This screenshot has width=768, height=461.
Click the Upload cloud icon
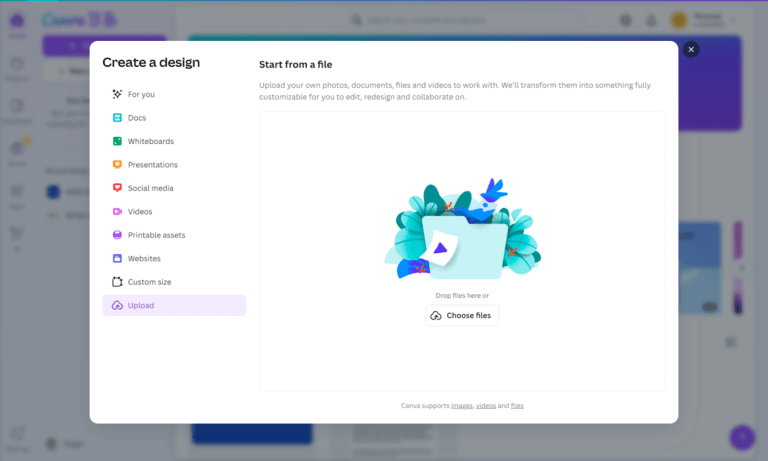pos(117,305)
